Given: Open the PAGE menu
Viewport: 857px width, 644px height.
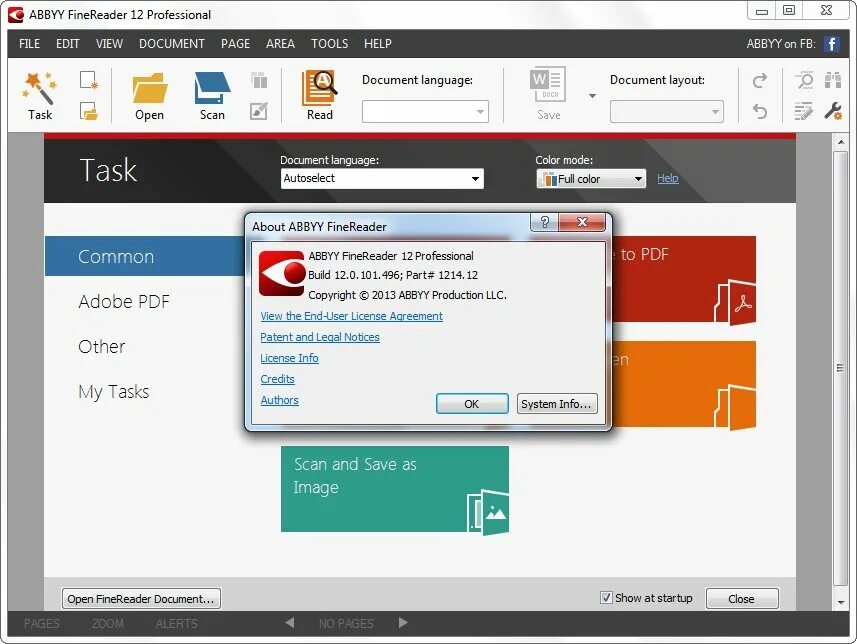Looking at the screenshot, I should (x=236, y=44).
